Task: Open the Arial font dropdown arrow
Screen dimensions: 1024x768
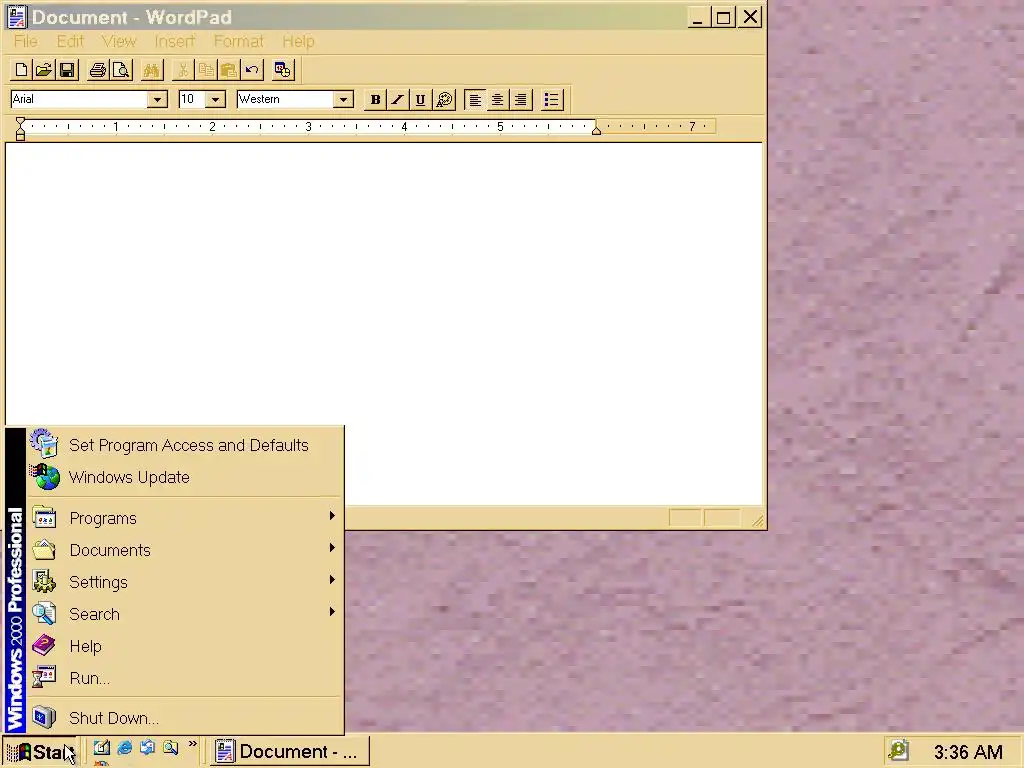Action: point(157,99)
